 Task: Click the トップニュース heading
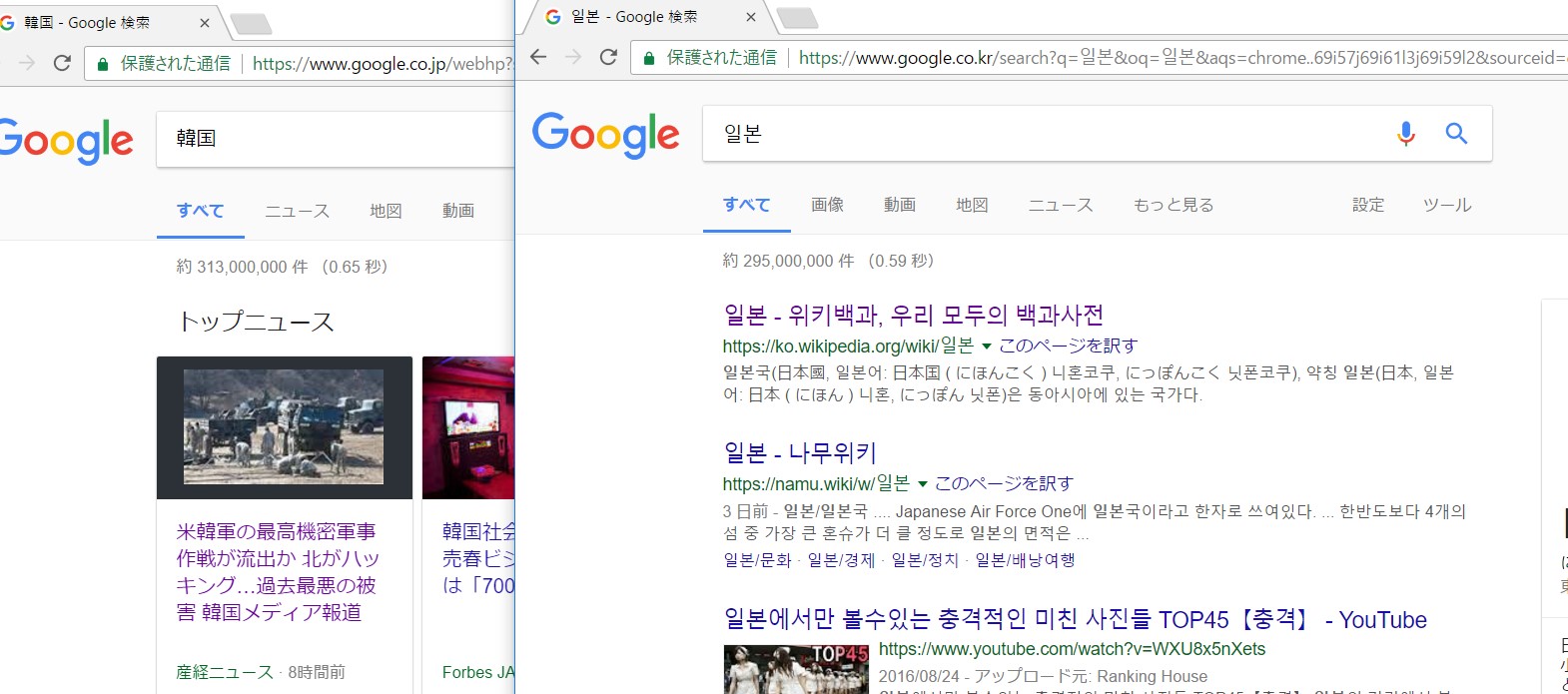click(x=256, y=322)
